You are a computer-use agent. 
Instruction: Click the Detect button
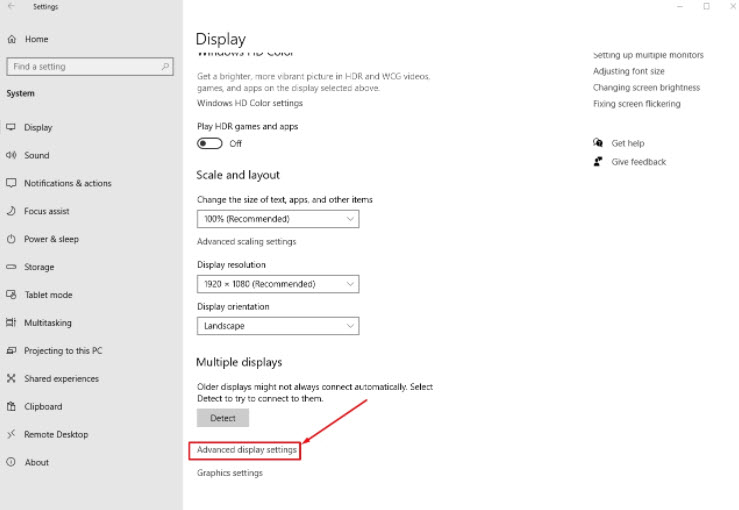[223, 418]
